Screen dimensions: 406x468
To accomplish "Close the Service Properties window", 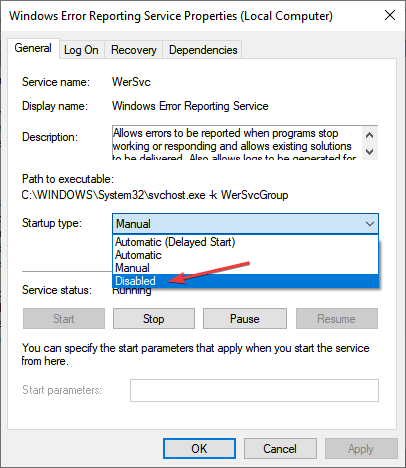I will point(390,15).
